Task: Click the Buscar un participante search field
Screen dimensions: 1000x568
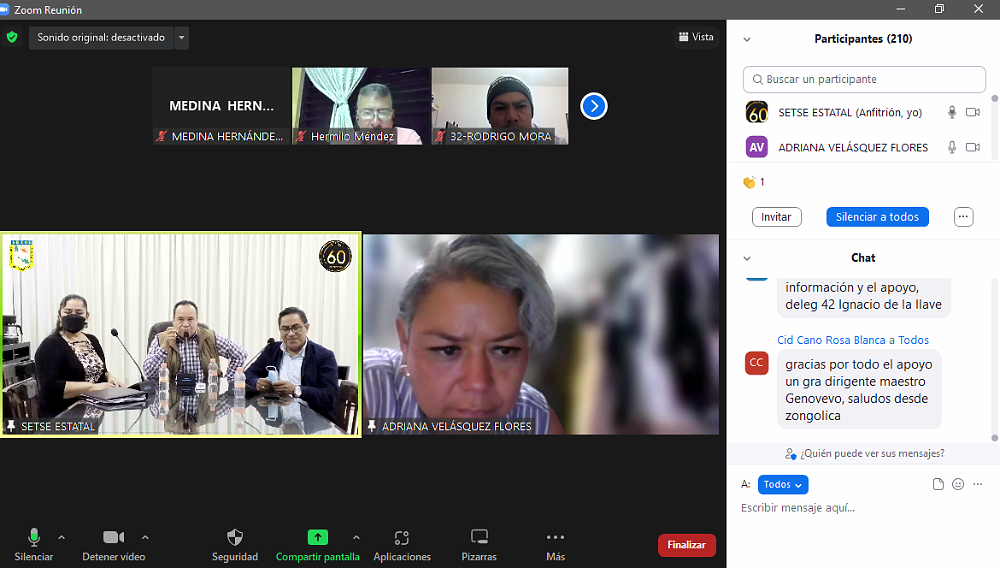Action: [864, 79]
